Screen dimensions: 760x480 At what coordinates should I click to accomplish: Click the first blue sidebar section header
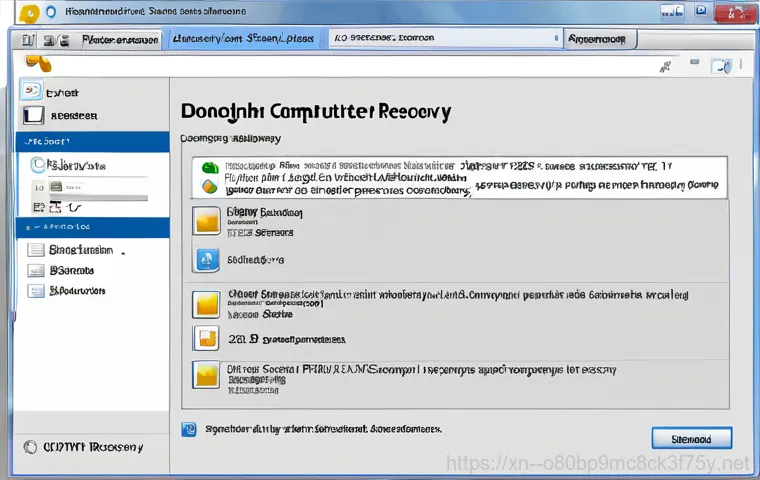93,142
